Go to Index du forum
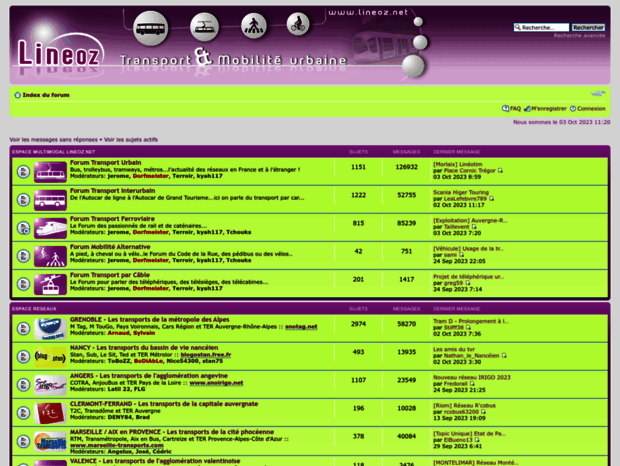The image size is (620, 466). (x=46, y=95)
